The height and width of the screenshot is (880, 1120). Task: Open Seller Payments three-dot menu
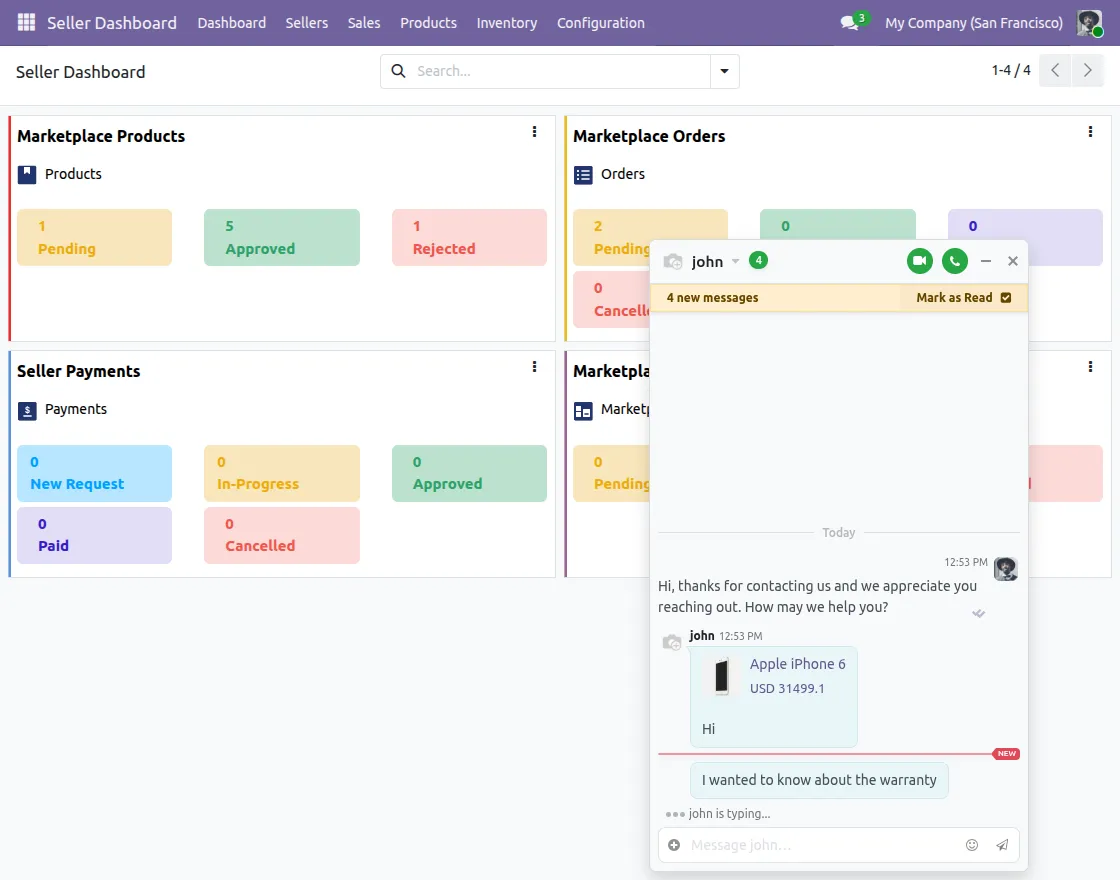pyautogui.click(x=534, y=366)
